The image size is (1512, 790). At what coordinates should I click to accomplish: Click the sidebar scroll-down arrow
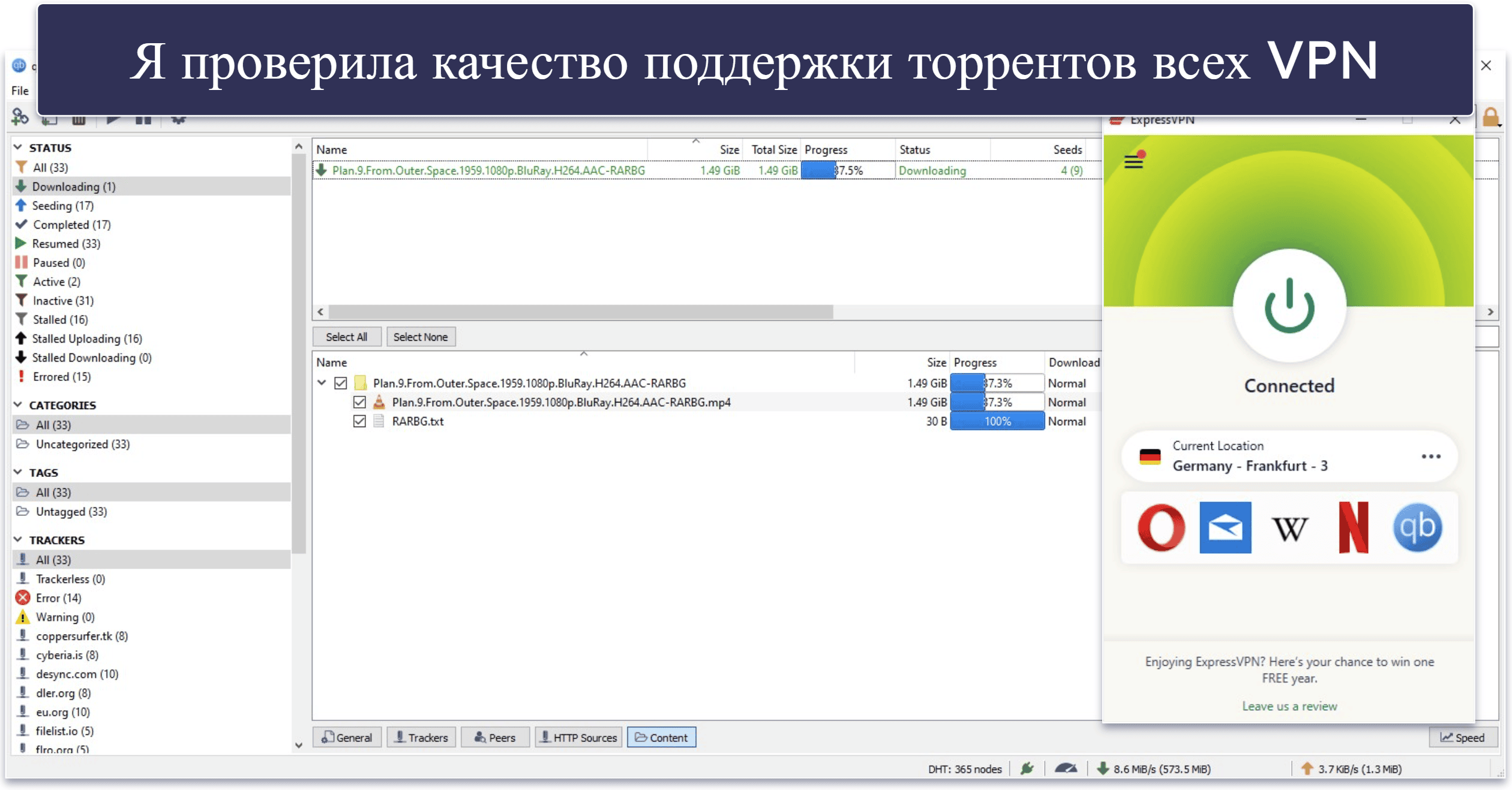point(299,745)
